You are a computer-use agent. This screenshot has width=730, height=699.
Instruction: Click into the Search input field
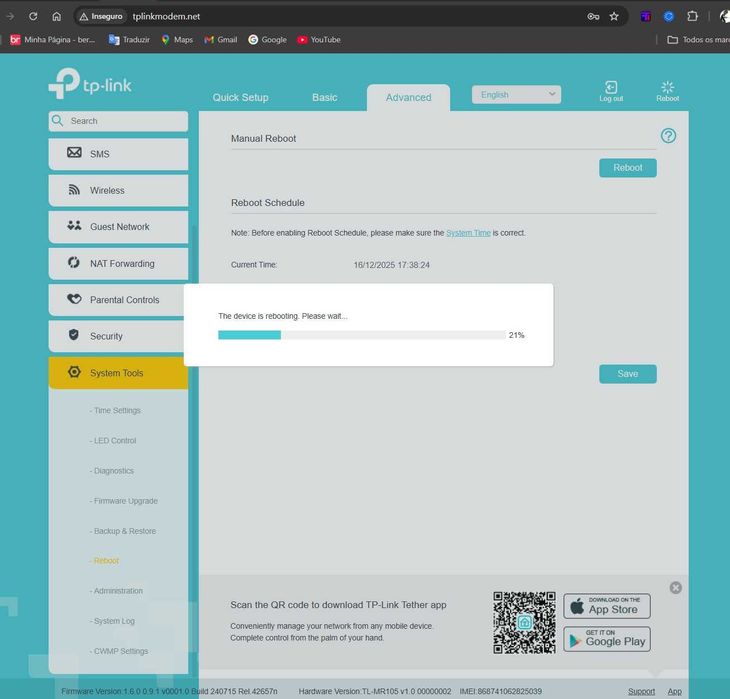(118, 121)
